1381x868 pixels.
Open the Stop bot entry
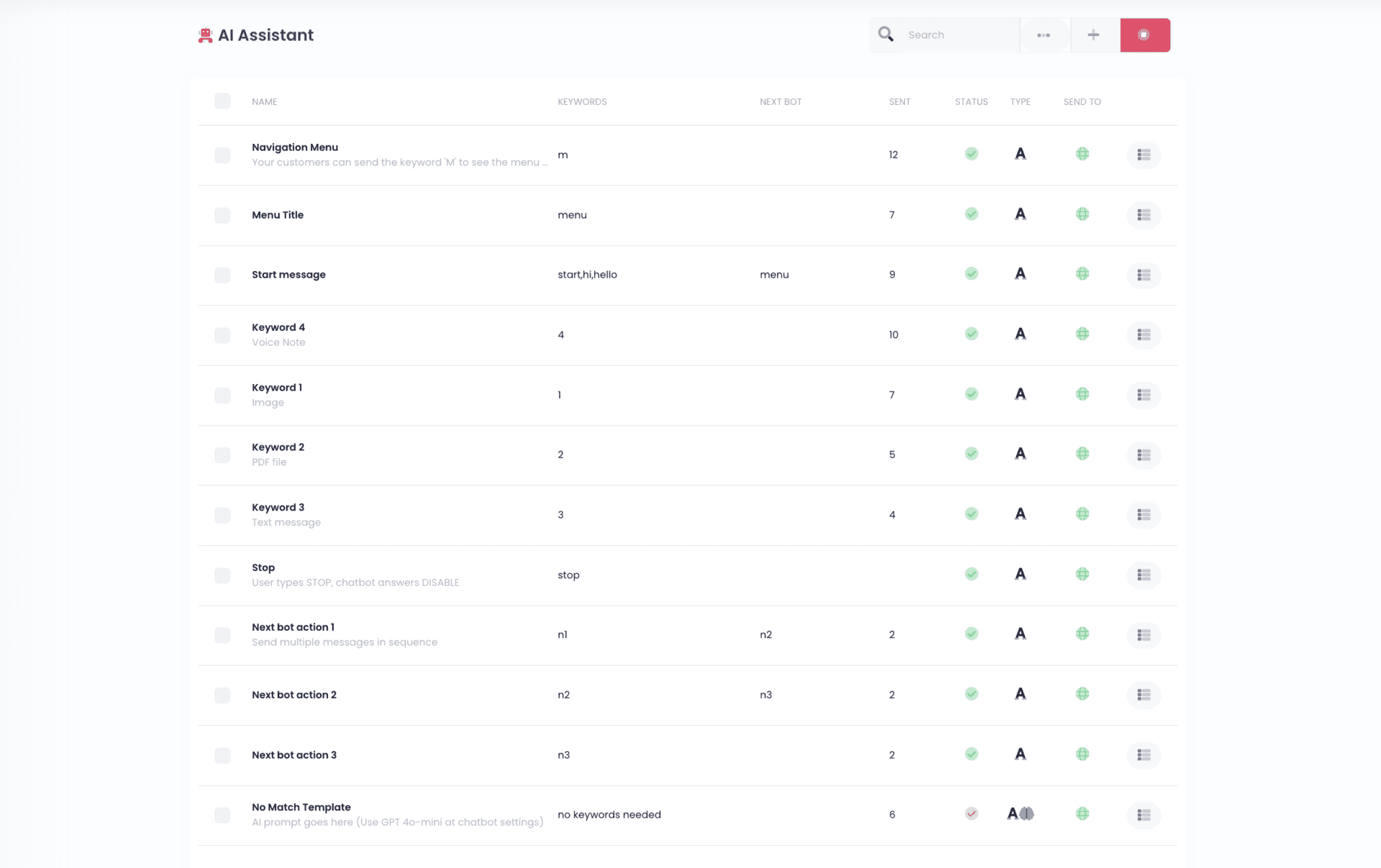[263, 567]
